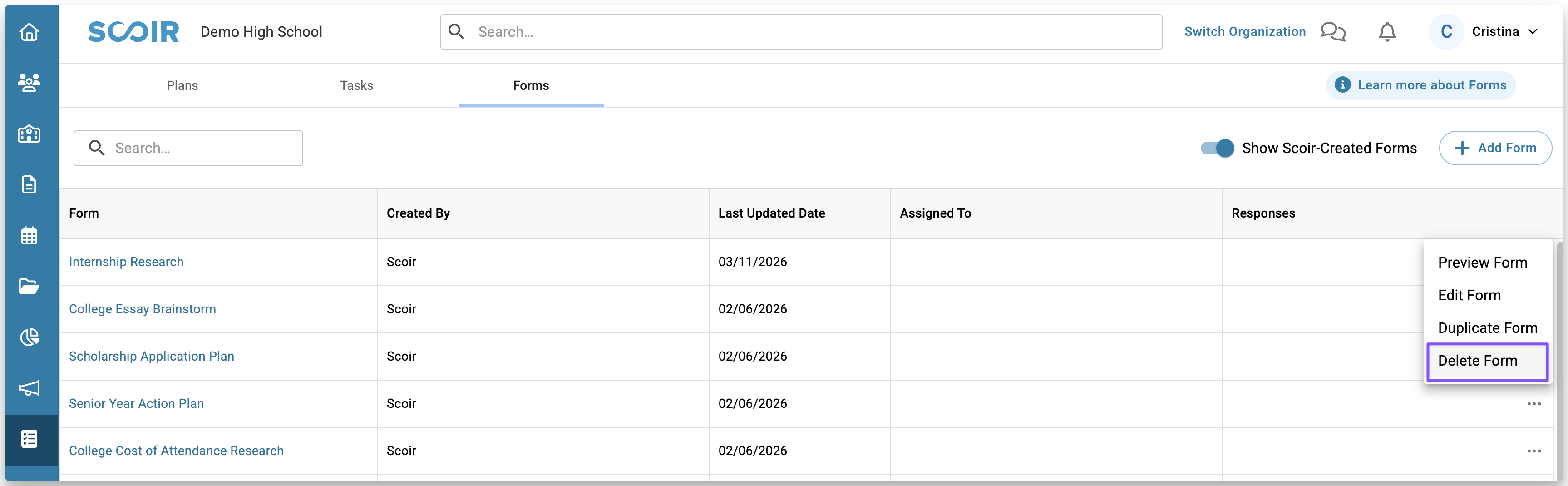Image resolution: width=1568 pixels, height=486 pixels.
Task: Switch to the Plans tab
Action: pyautogui.click(x=182, y=86)
